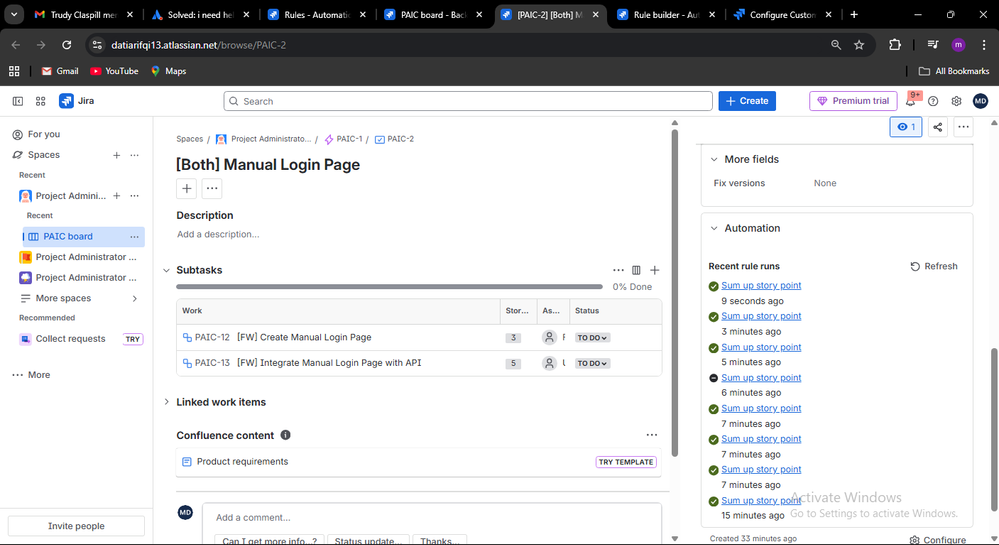Open the ellipsis menu next to Spaces

[134, 155]
